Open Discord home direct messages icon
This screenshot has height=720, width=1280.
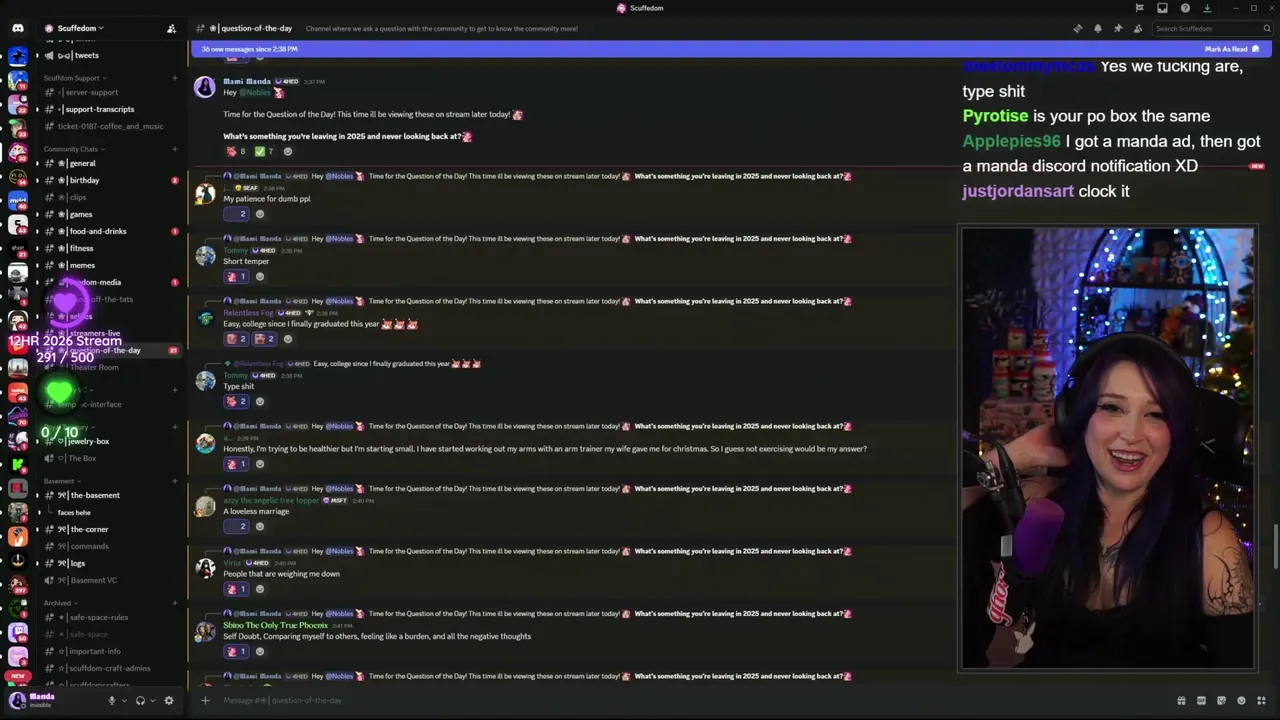coord(17,28)
